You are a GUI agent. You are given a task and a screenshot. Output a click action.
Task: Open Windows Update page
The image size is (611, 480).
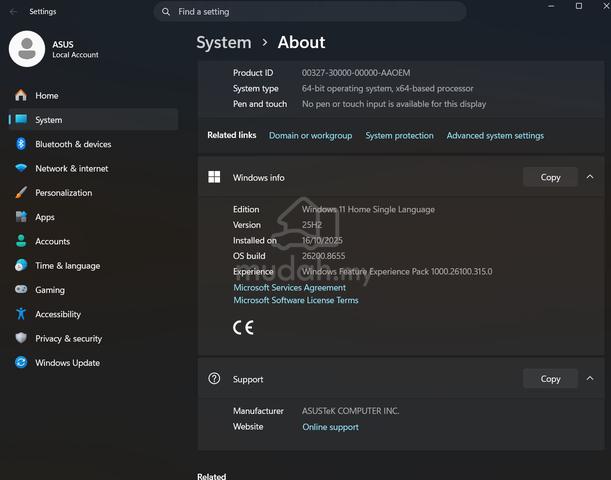tap(94, 363)
